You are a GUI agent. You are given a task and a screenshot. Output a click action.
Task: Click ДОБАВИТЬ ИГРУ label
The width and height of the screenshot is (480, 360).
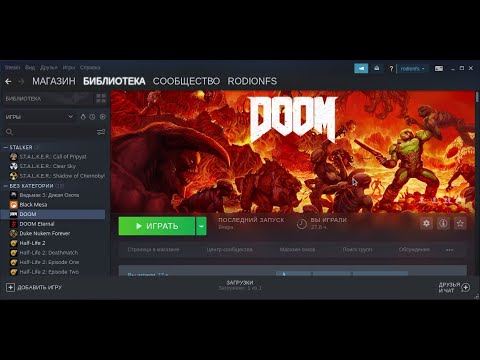pos(39,287)
